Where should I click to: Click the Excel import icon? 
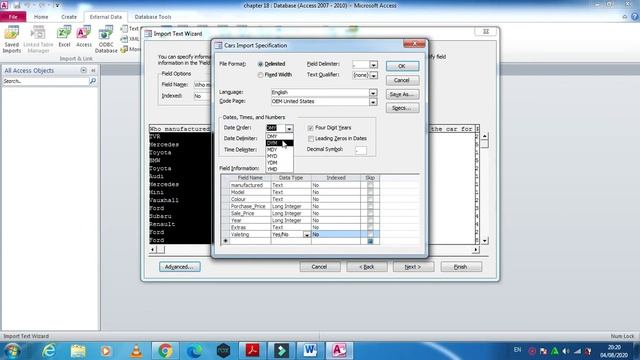[x=64, y=37]
